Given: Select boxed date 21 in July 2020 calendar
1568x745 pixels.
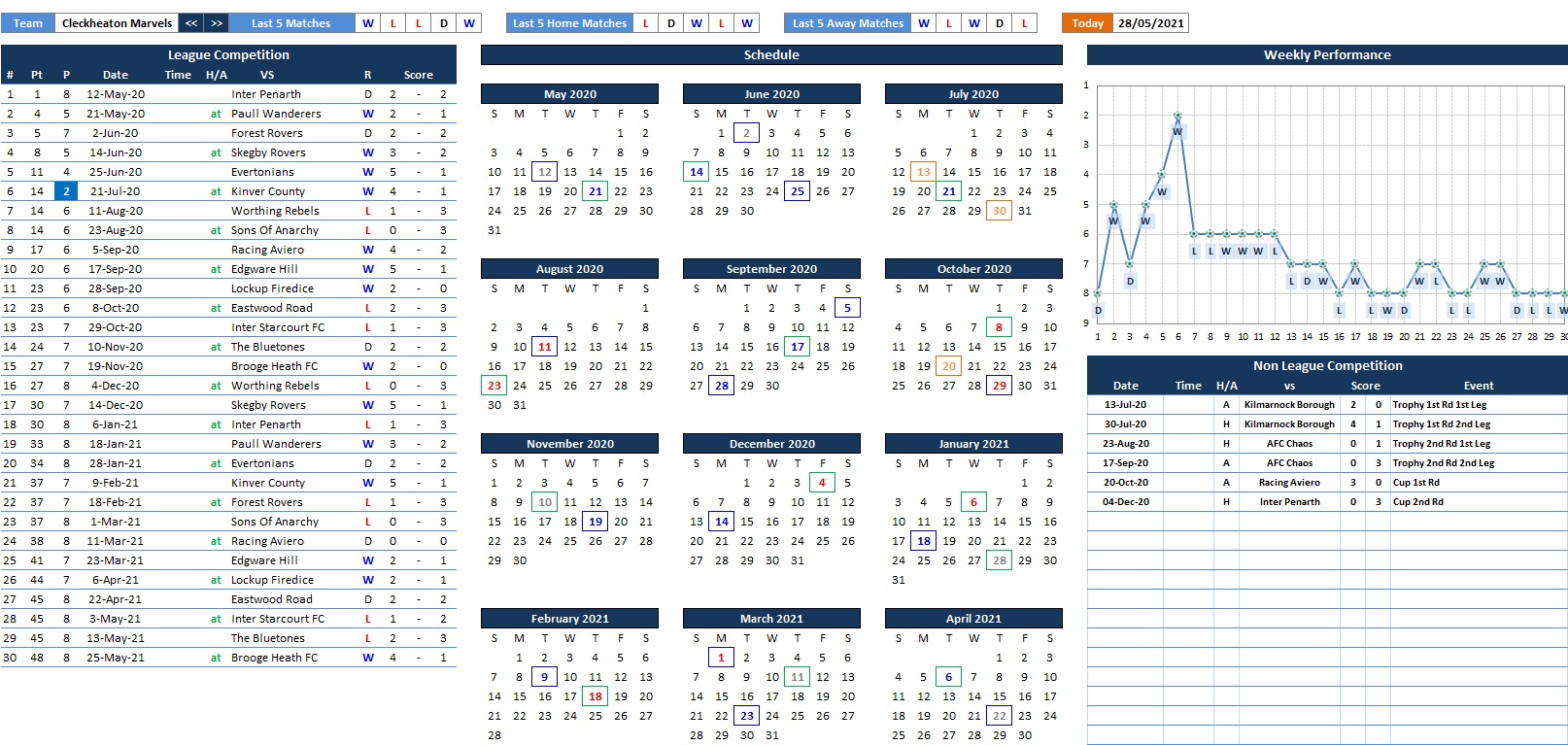Looking at the screenshot, I should 948,191.
